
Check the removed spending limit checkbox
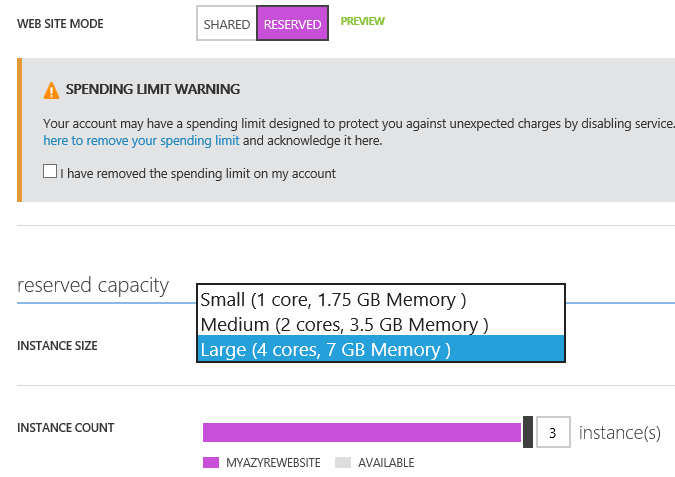[x=50, y=172]
